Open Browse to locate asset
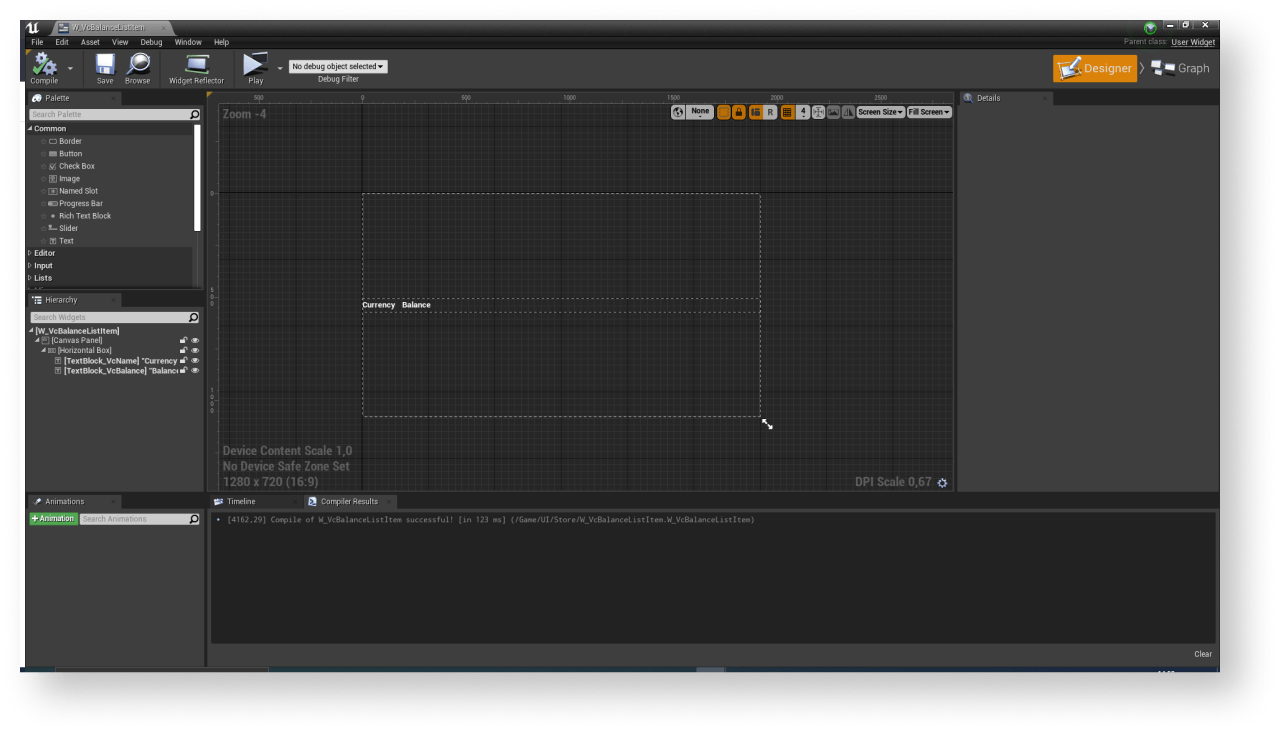This screenshot has width=1280, height=733. (x=138, y=66)
